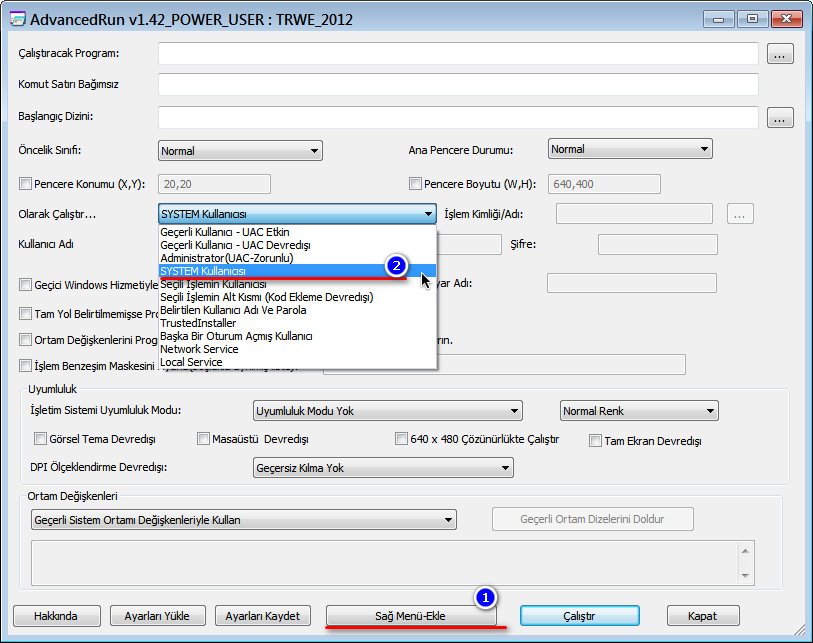
Task: Toggle the Tam Yol Belirtilmemişse checkbox
Action: tap(25, 314)
